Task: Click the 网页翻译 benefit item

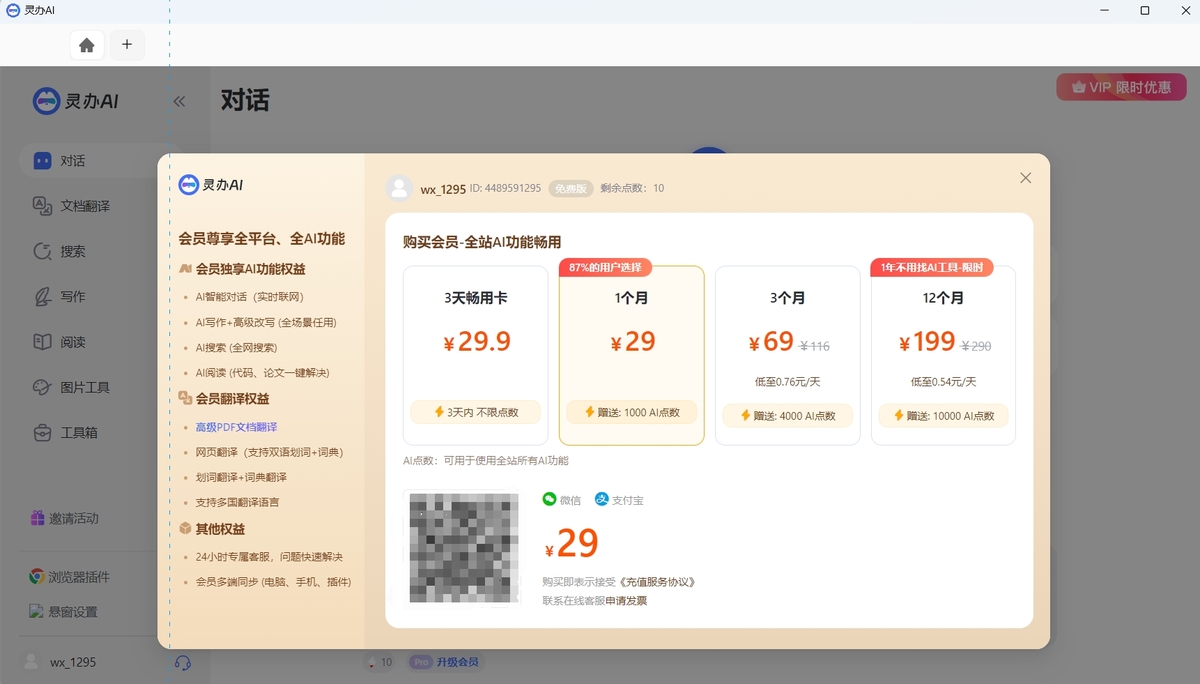Action: pyautogui.click(x=269, y=452)
